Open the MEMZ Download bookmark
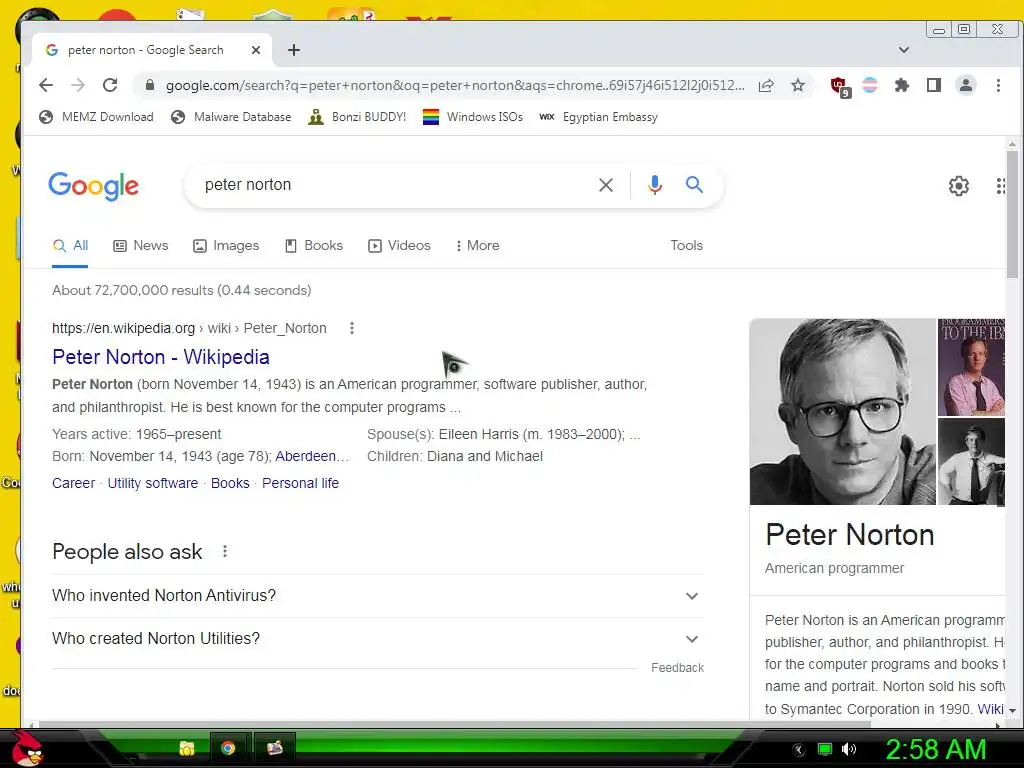Screen dimensions: 1024x768 point(97,117)
